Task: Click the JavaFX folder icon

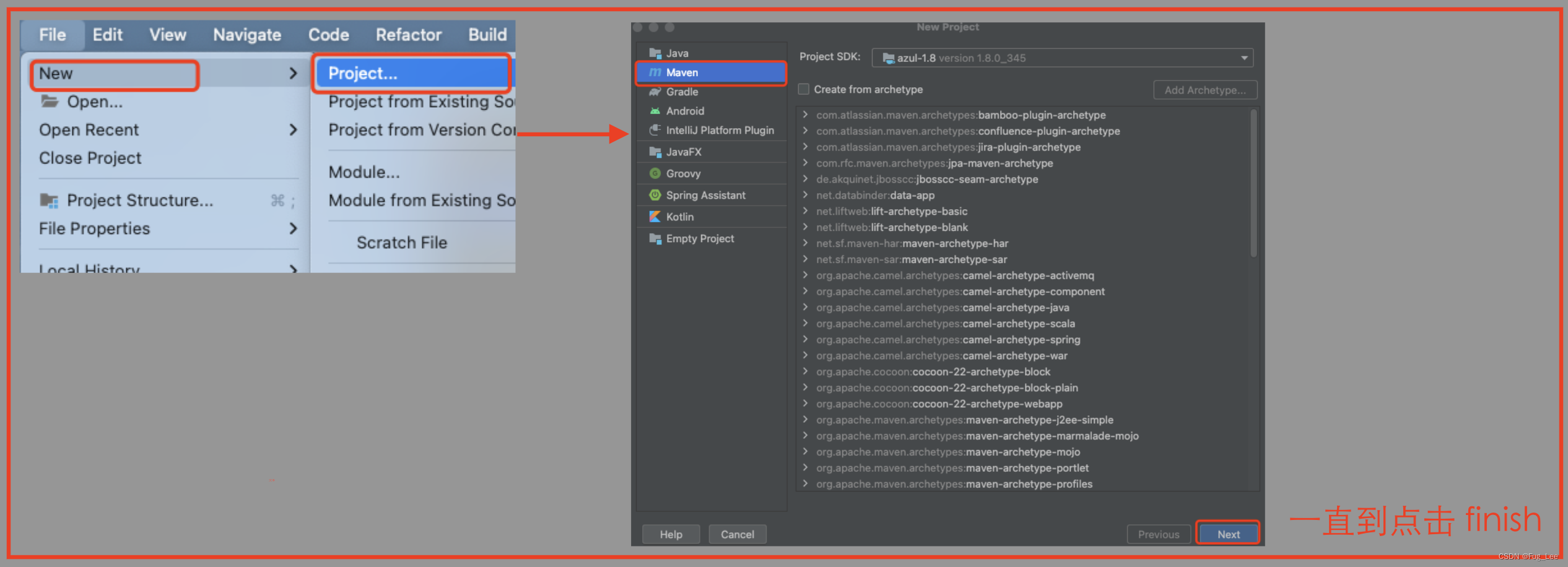Action: [655, 152]
